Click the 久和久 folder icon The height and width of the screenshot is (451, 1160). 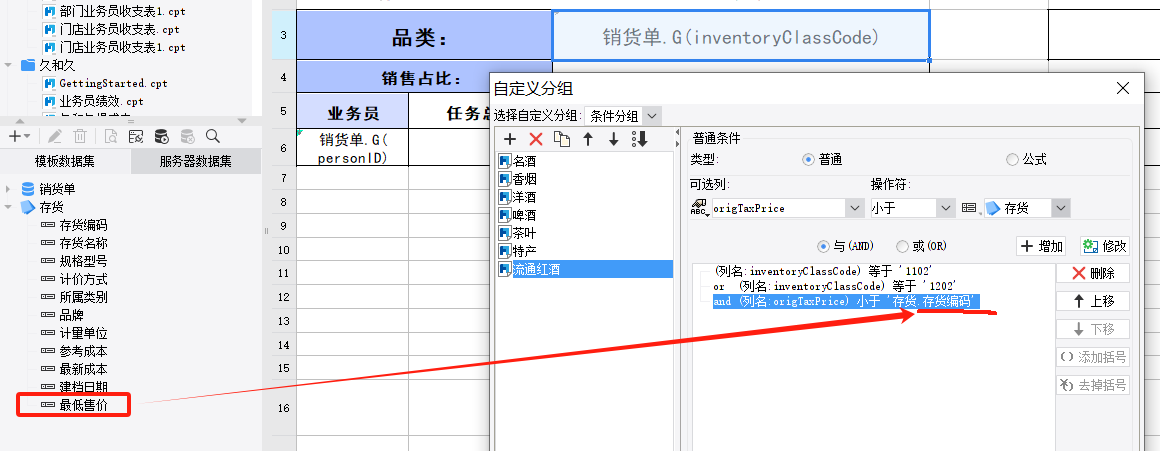pos(28,65)
